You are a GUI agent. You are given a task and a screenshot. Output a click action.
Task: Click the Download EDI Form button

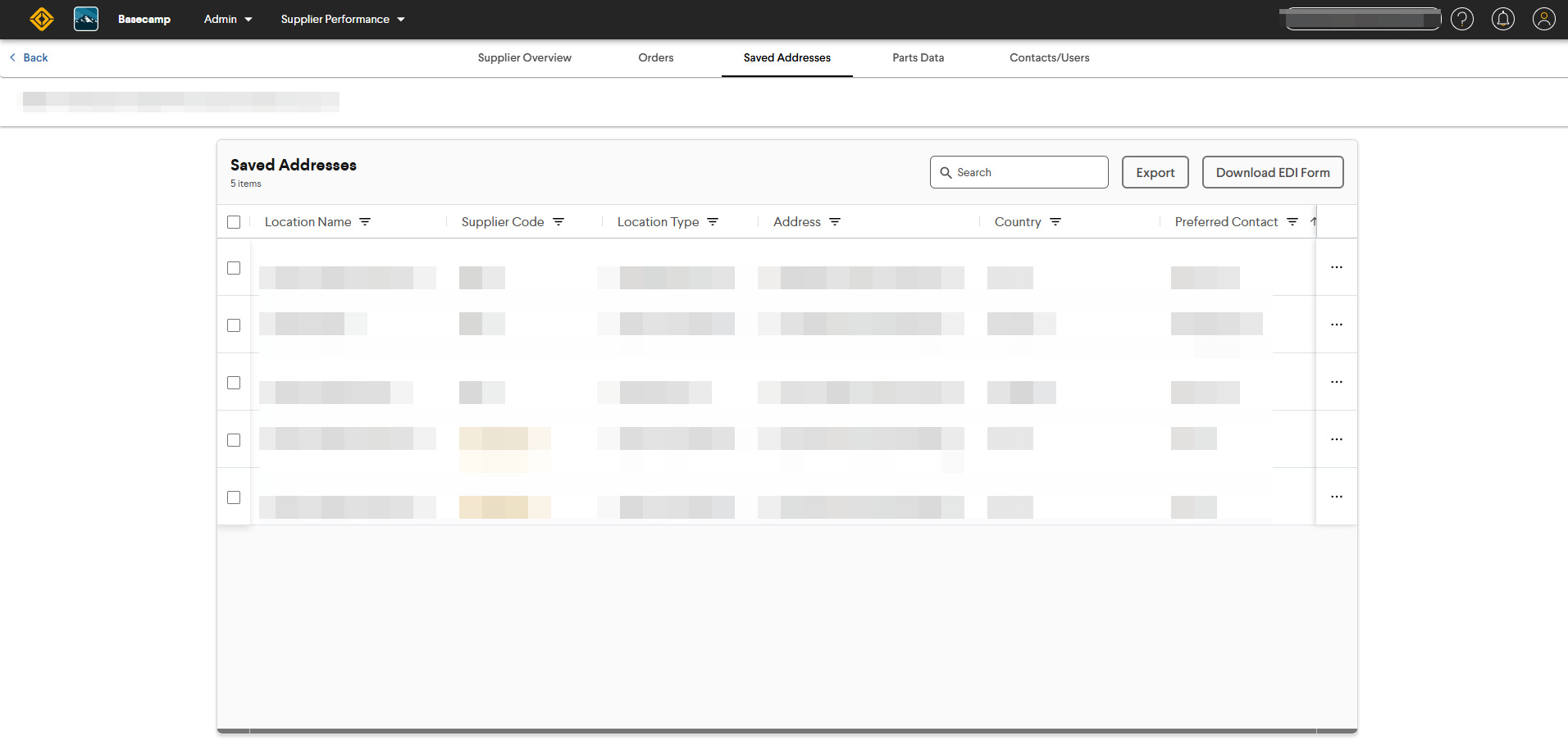1272,172
